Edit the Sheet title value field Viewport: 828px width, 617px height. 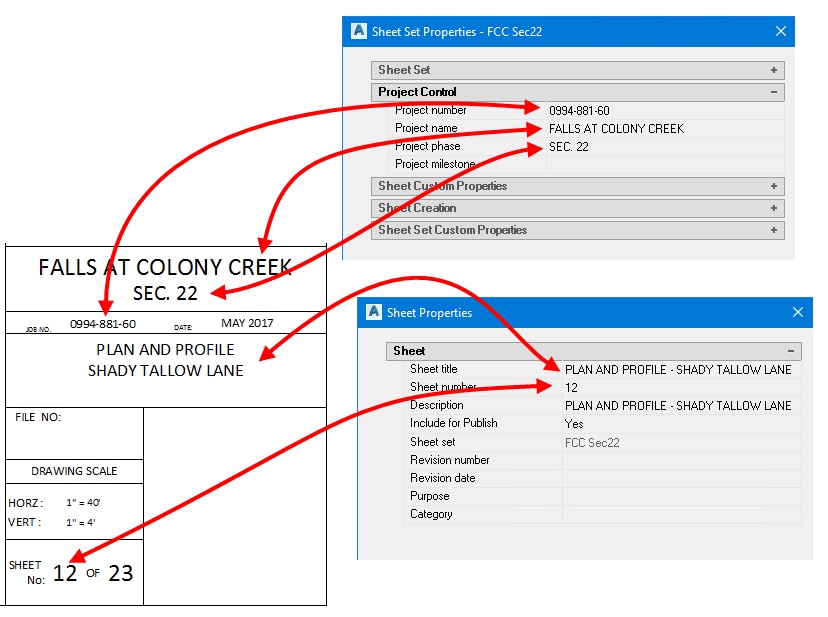pyautogui.click(x=682, y=369)
